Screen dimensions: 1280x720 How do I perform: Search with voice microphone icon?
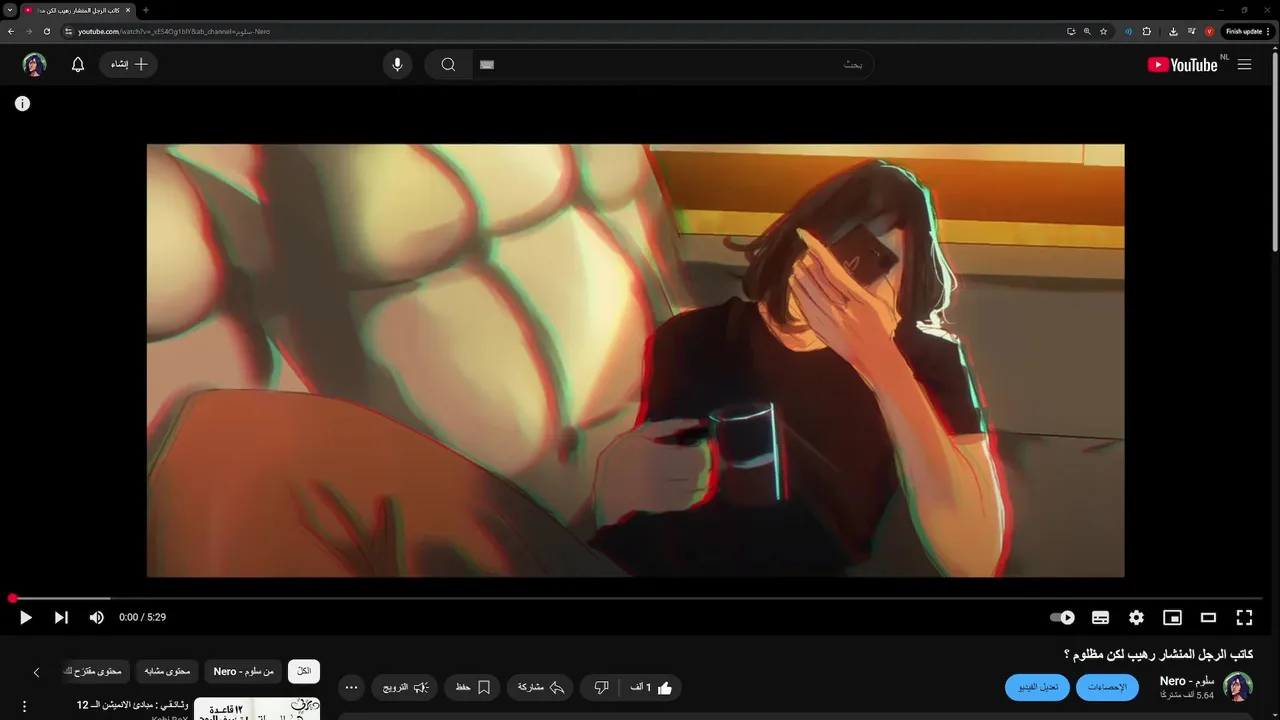397,64
